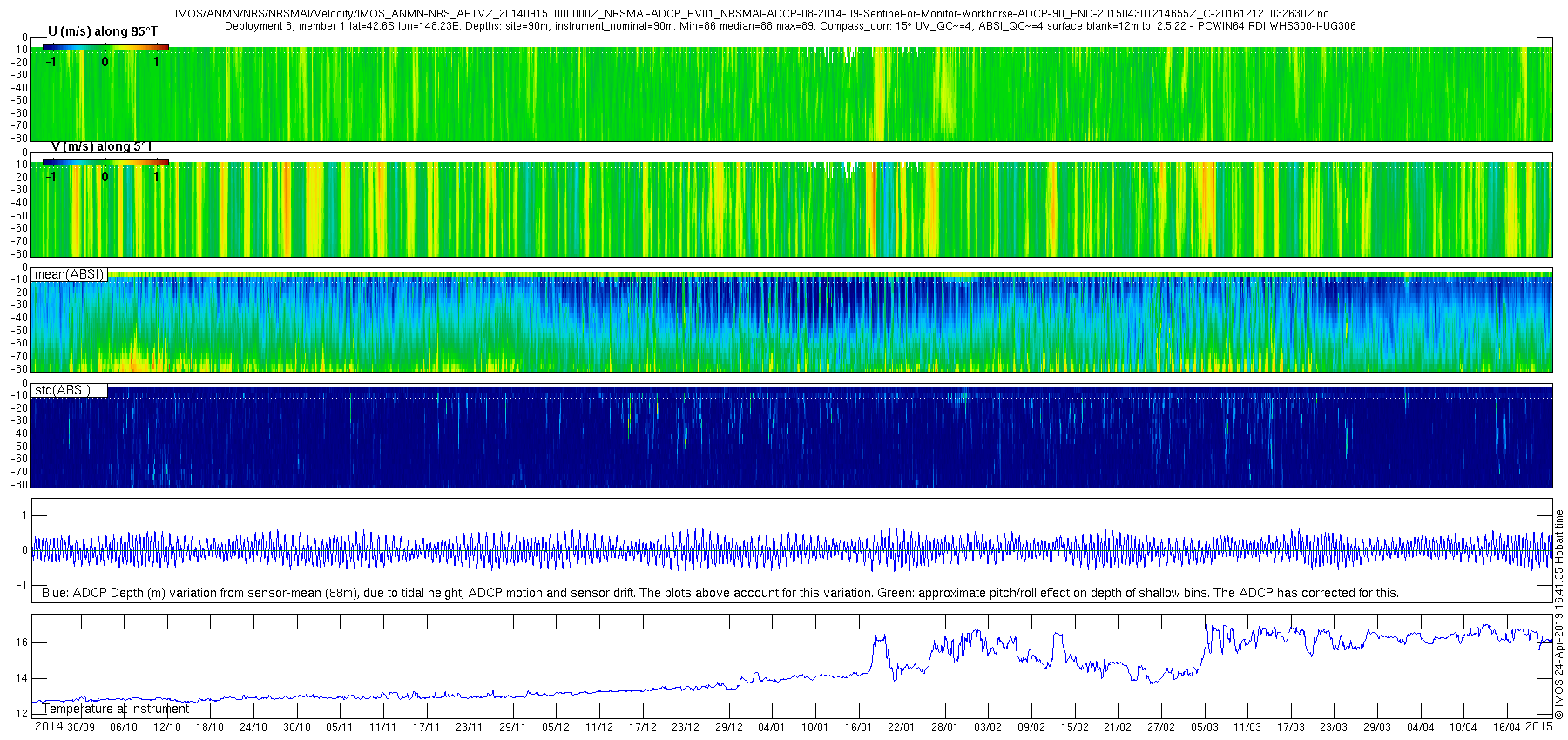Click the '16' temperature axis tick
Screen dimensions: 1568x740
22,642
